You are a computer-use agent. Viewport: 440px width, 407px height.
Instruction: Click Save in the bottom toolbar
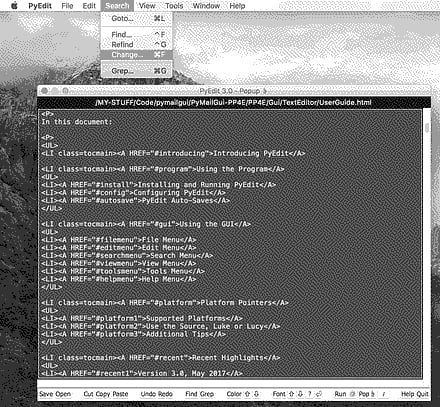pos(46,394)
